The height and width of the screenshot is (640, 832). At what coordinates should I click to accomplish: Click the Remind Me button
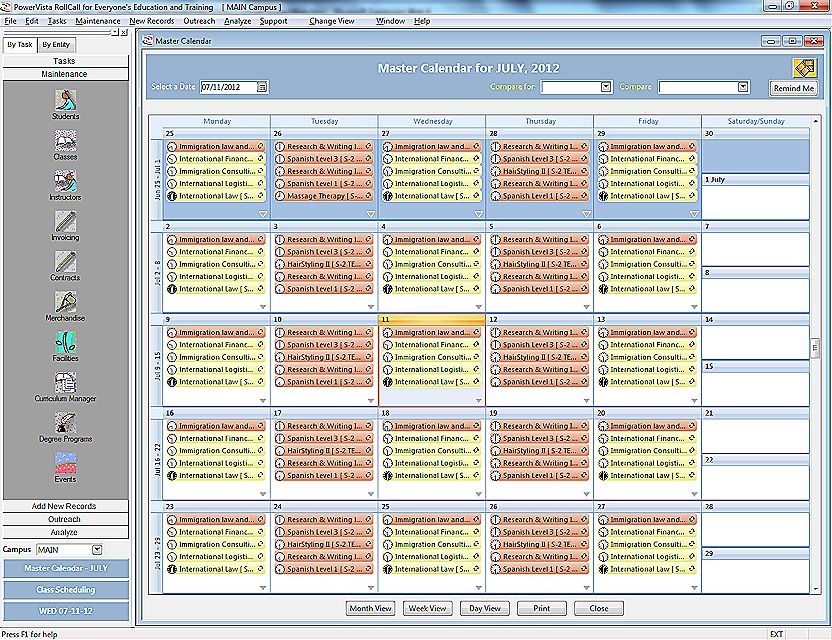[793, 88]
